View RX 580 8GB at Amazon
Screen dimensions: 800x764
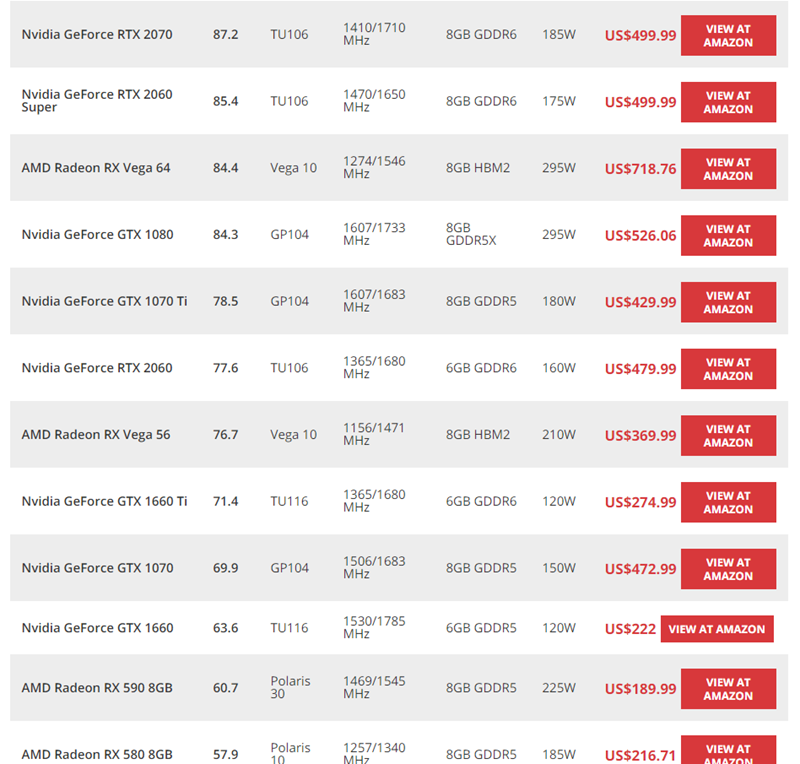click(x=728, y=750)
